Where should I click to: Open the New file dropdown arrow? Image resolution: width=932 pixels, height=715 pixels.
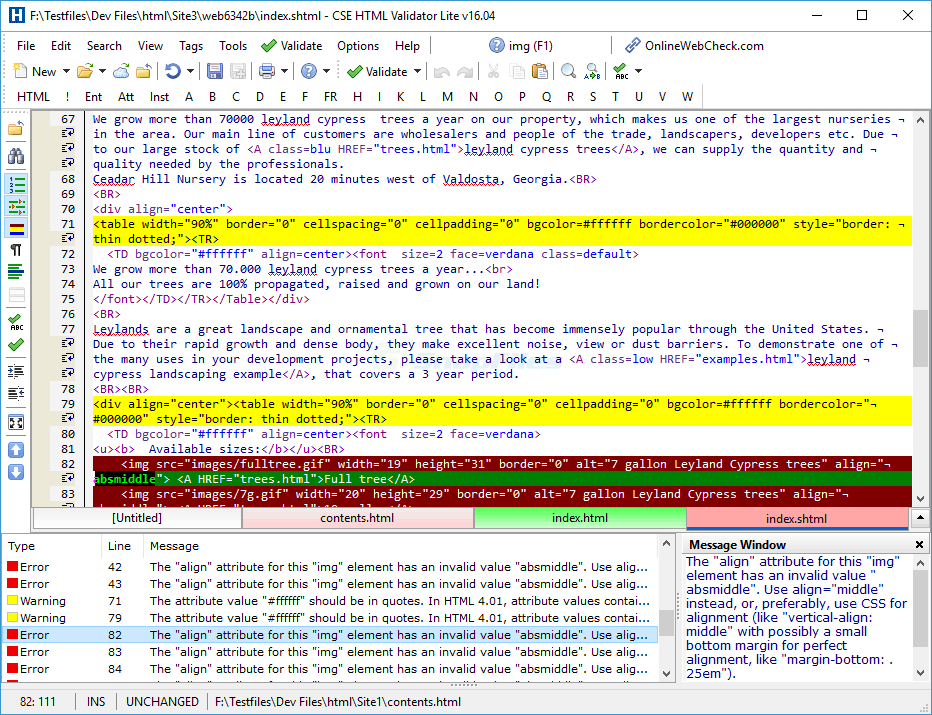pos(65,71)
